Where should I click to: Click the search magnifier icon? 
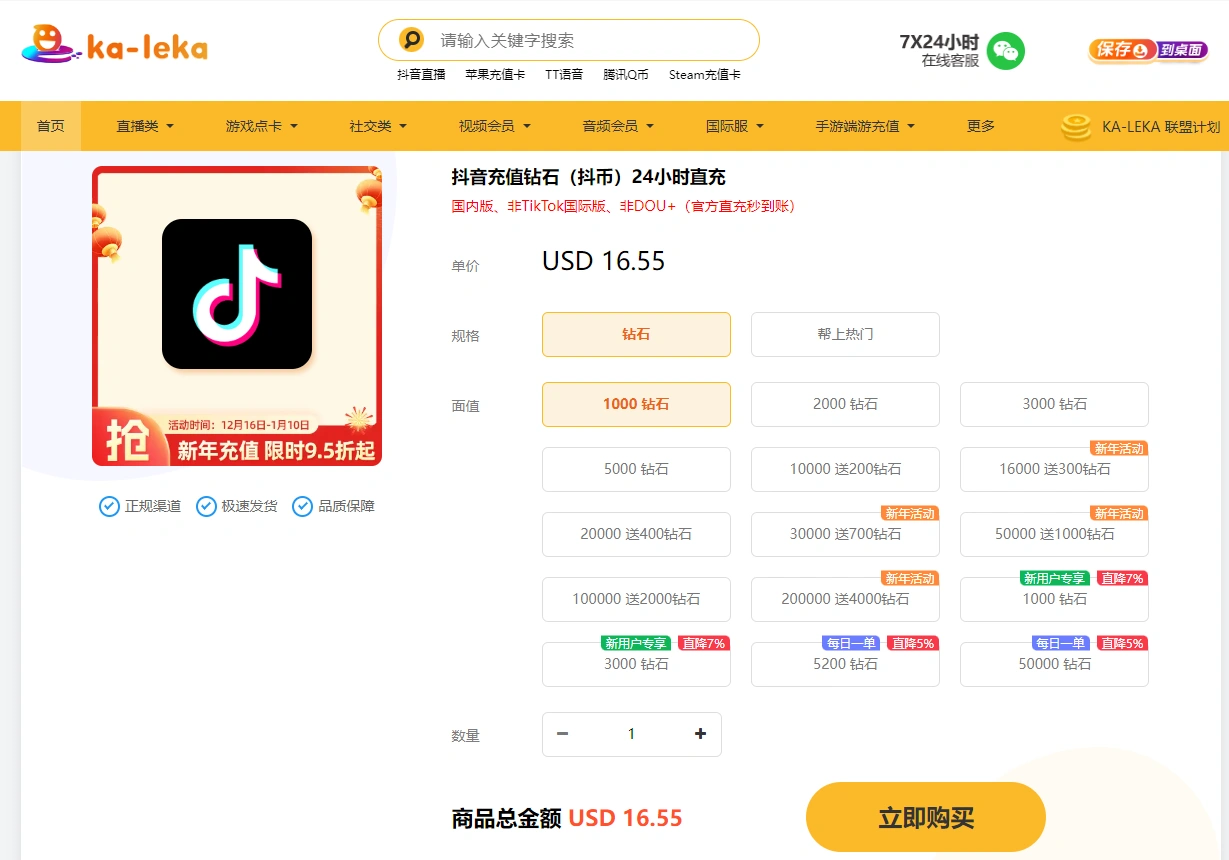tap(411, 40)
